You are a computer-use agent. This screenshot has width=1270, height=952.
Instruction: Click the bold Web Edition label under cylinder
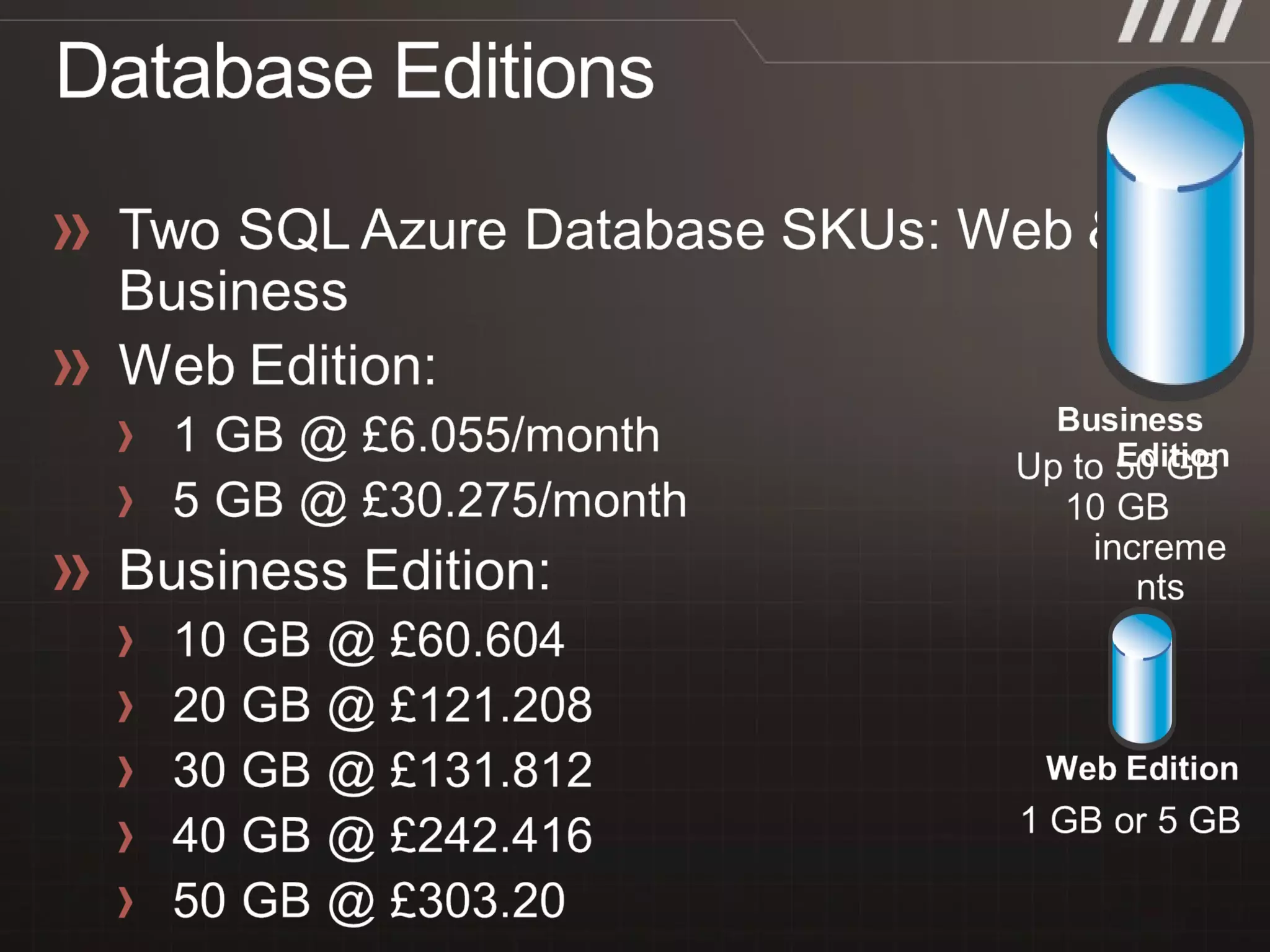pyautogui.click(x=1142, y=769)
